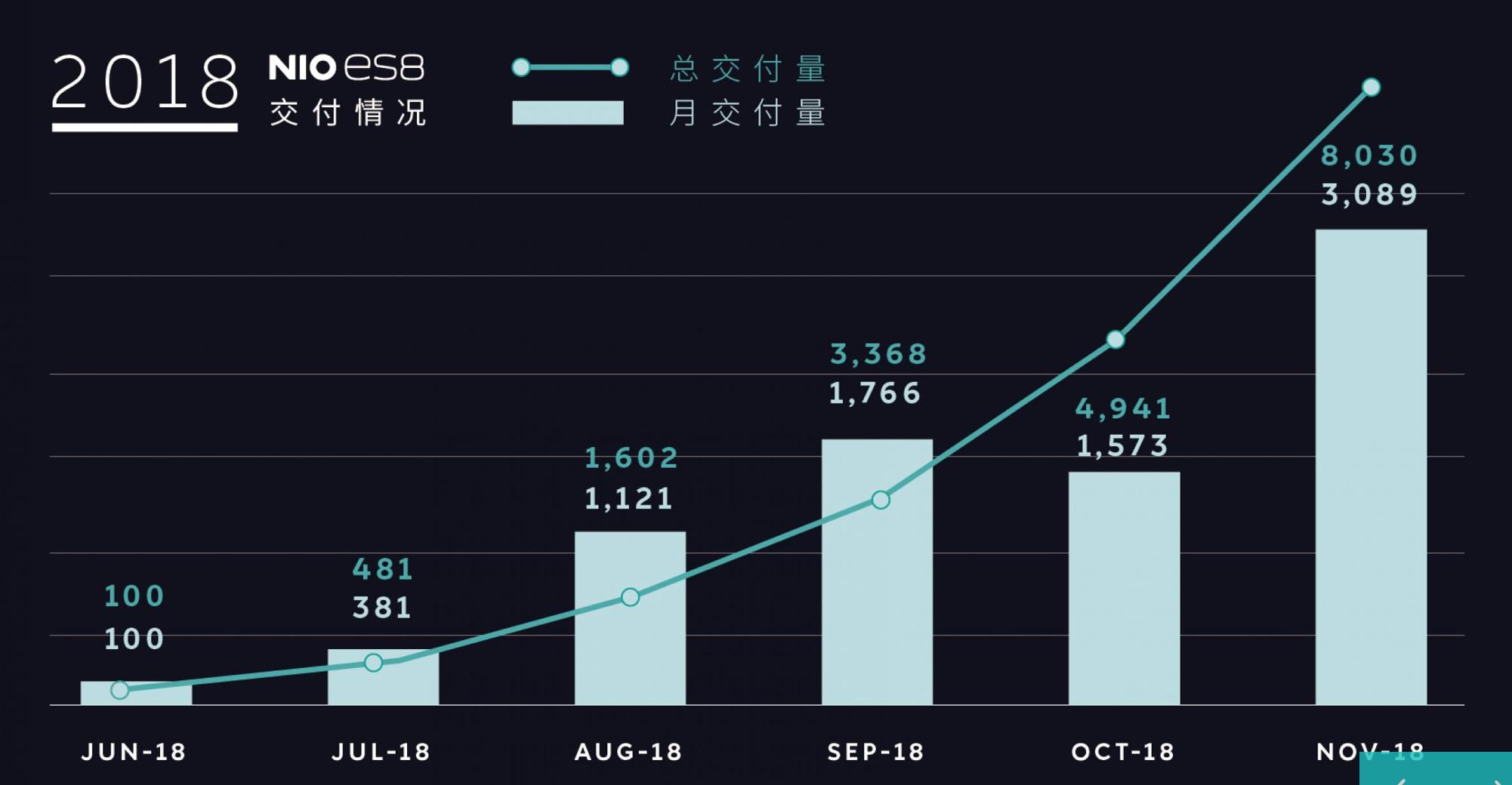Click the line legend marker icon
This screenshot has height=785, width=1512.
coord(570,67)
